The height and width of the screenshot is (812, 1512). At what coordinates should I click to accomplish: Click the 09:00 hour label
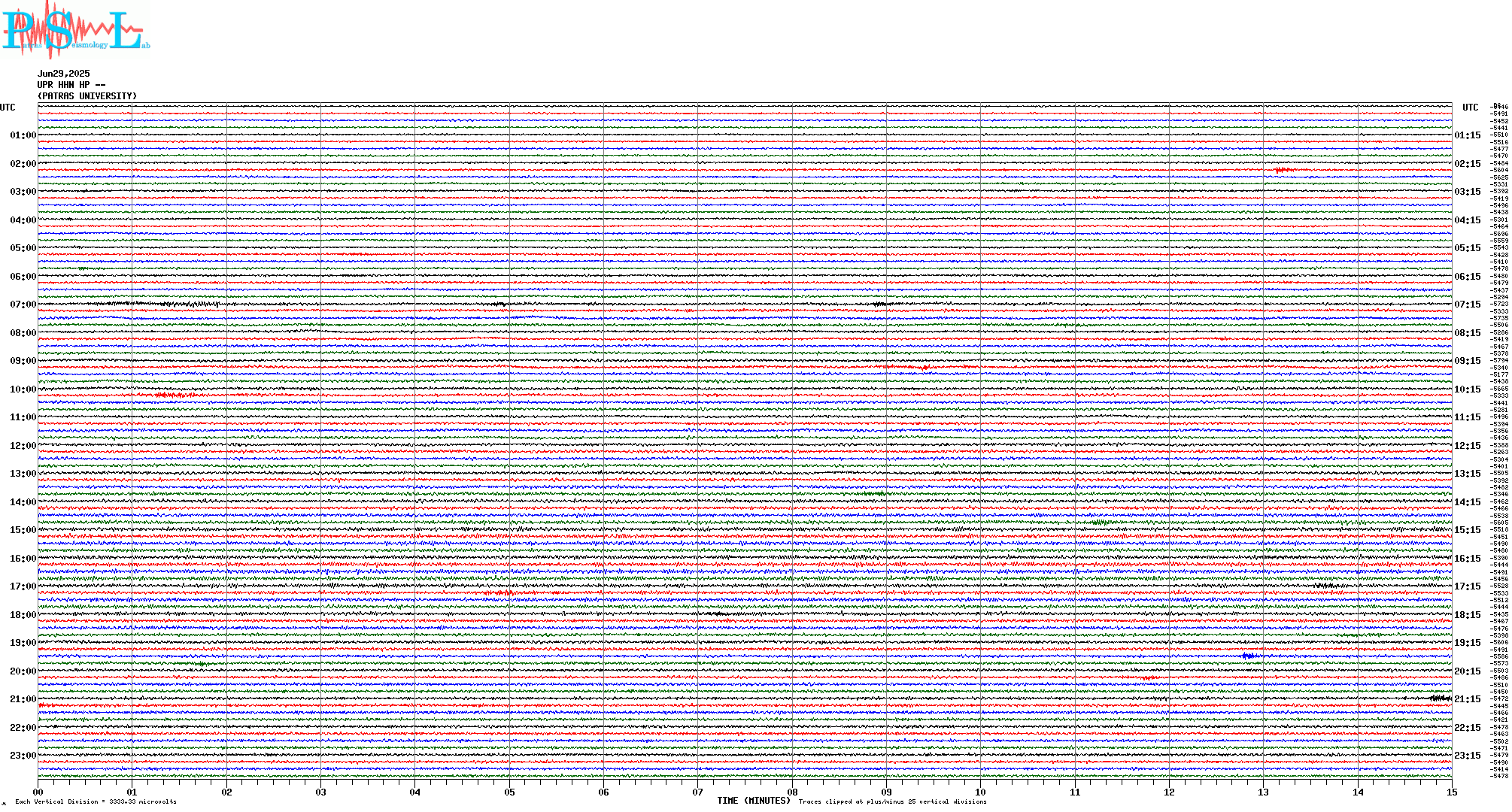(23, 361)
